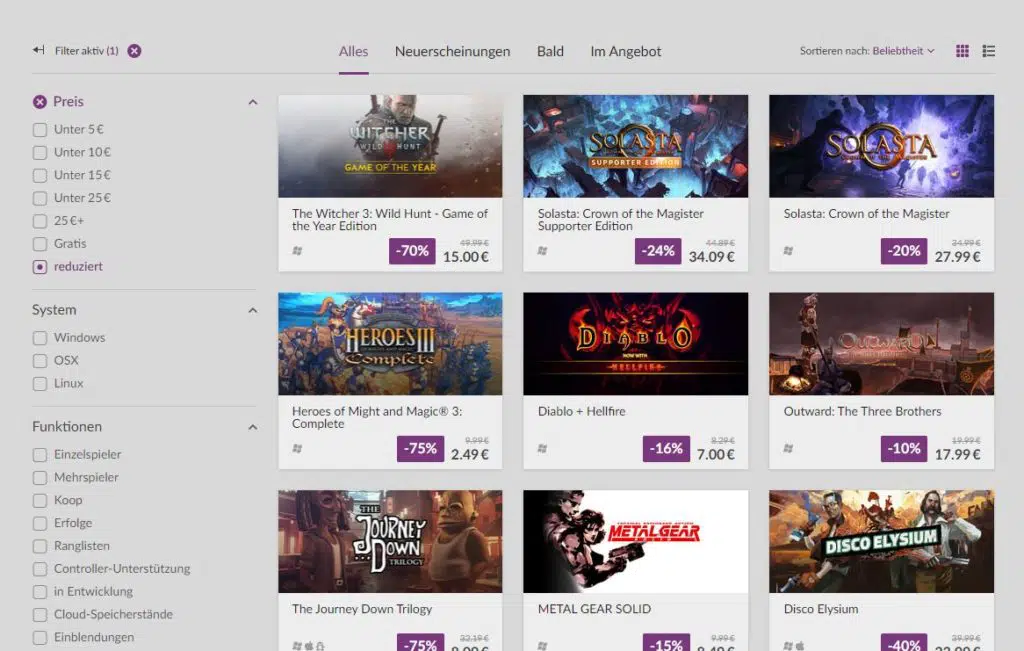The height and width of the screenshot is (651, 1024).
Task: Open Disco Elysium title link
Action: (x=821, y=609)
